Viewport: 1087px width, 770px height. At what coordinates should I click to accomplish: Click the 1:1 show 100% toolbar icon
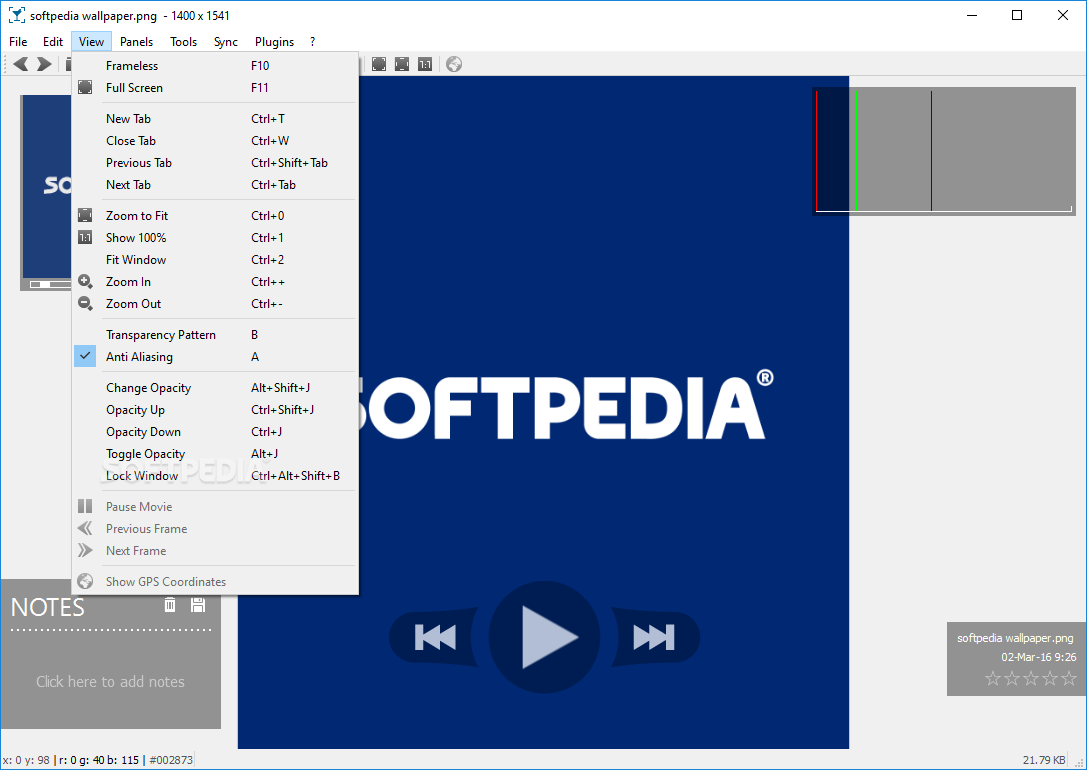425,64
